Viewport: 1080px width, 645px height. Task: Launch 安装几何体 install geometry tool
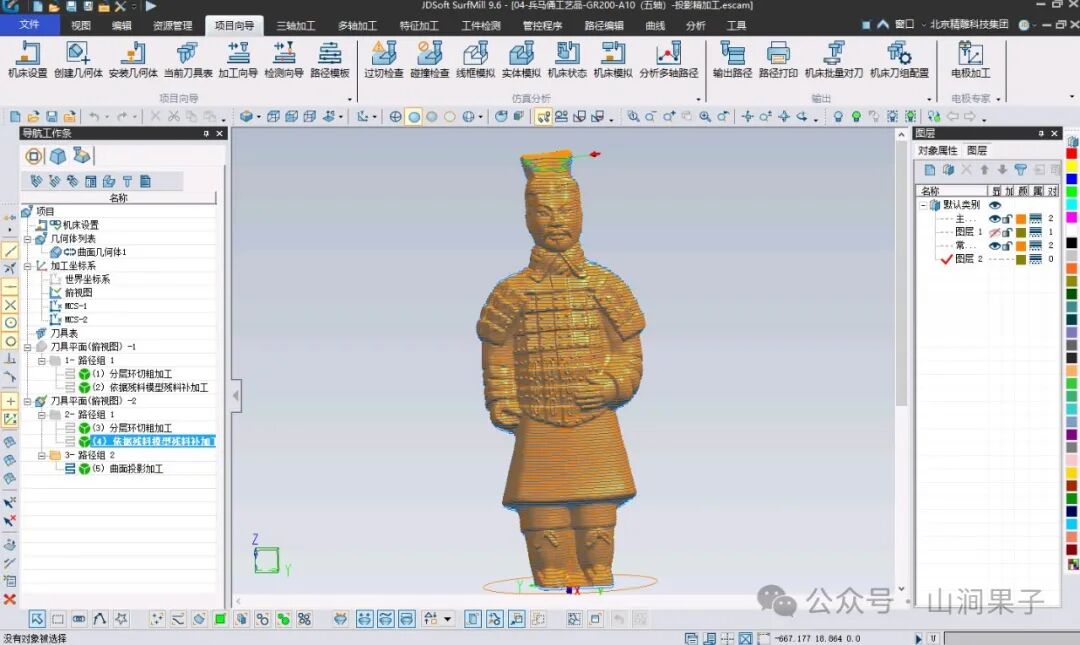(x=133, y=59)
